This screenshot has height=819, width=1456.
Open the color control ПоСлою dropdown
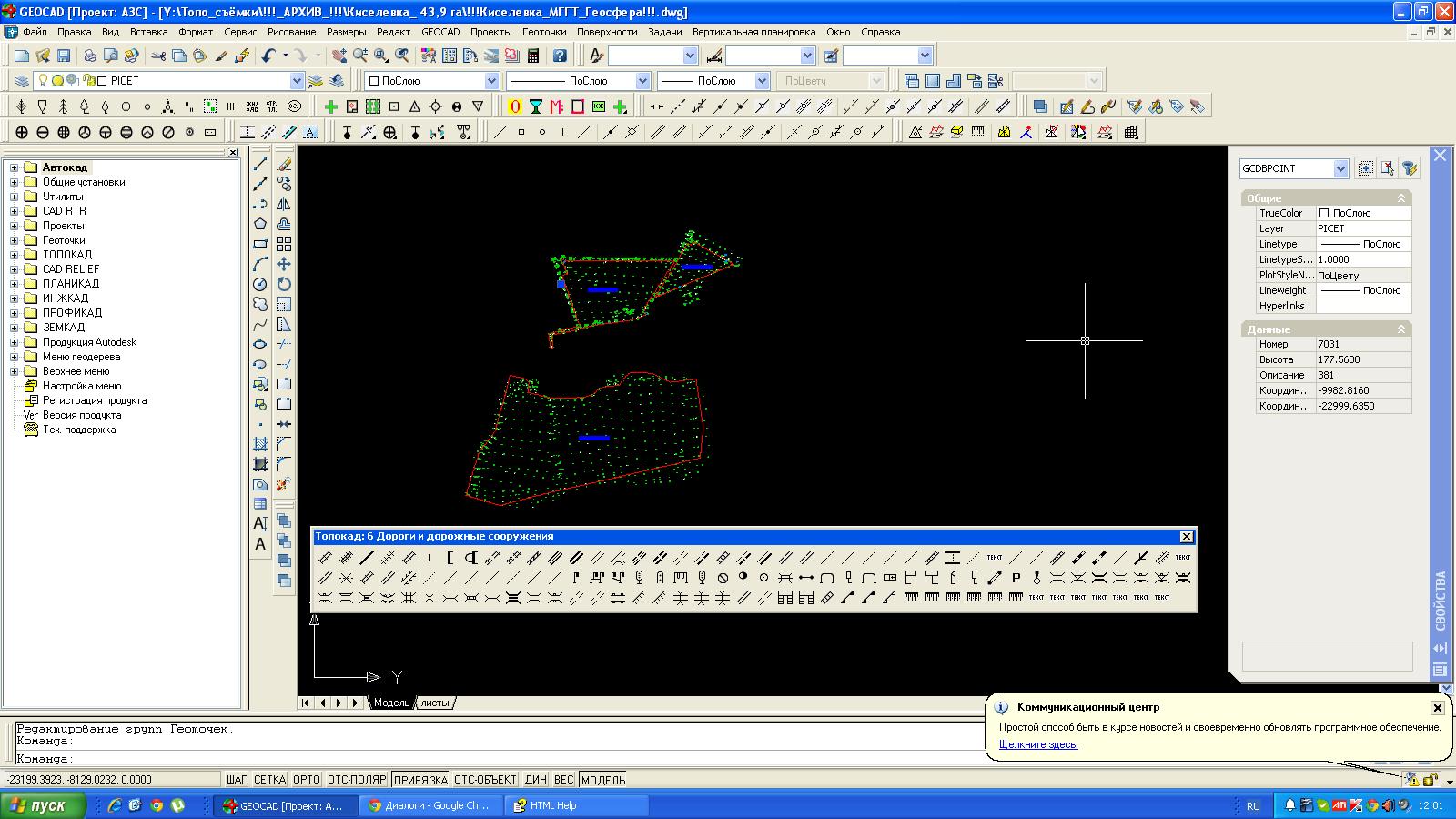[491, 81]
